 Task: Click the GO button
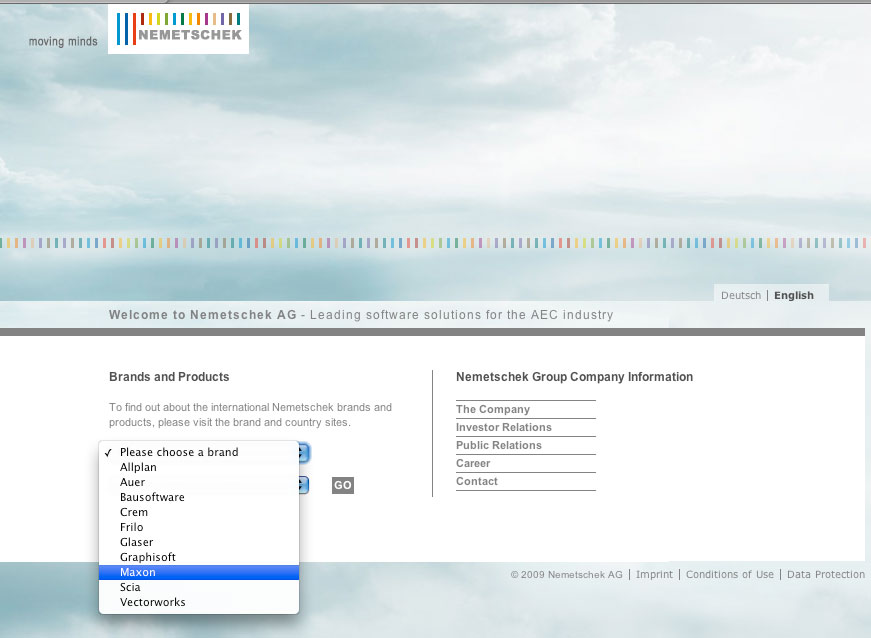coord(343,485)
